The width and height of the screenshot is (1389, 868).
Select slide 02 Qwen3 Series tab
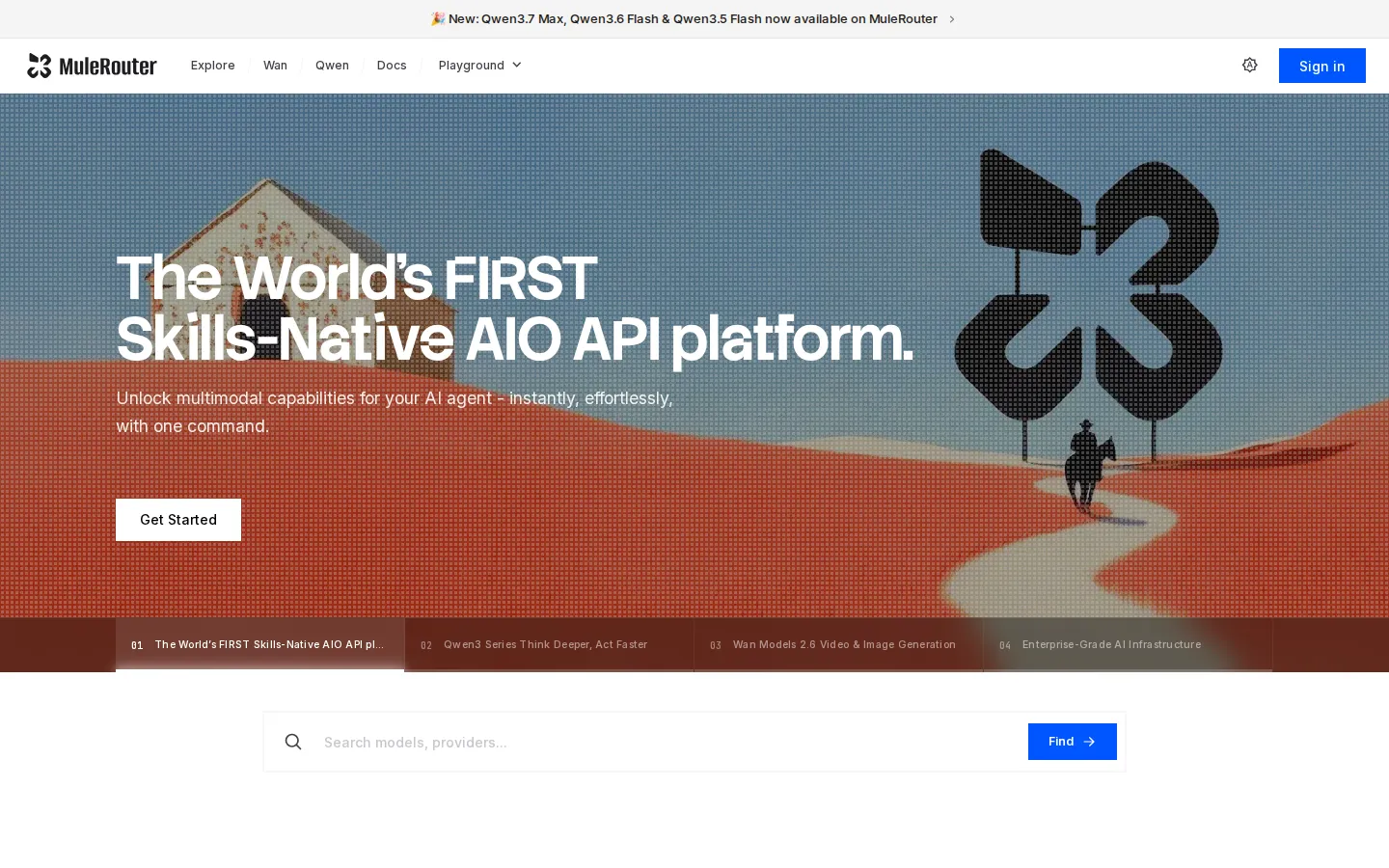(550, 644)
